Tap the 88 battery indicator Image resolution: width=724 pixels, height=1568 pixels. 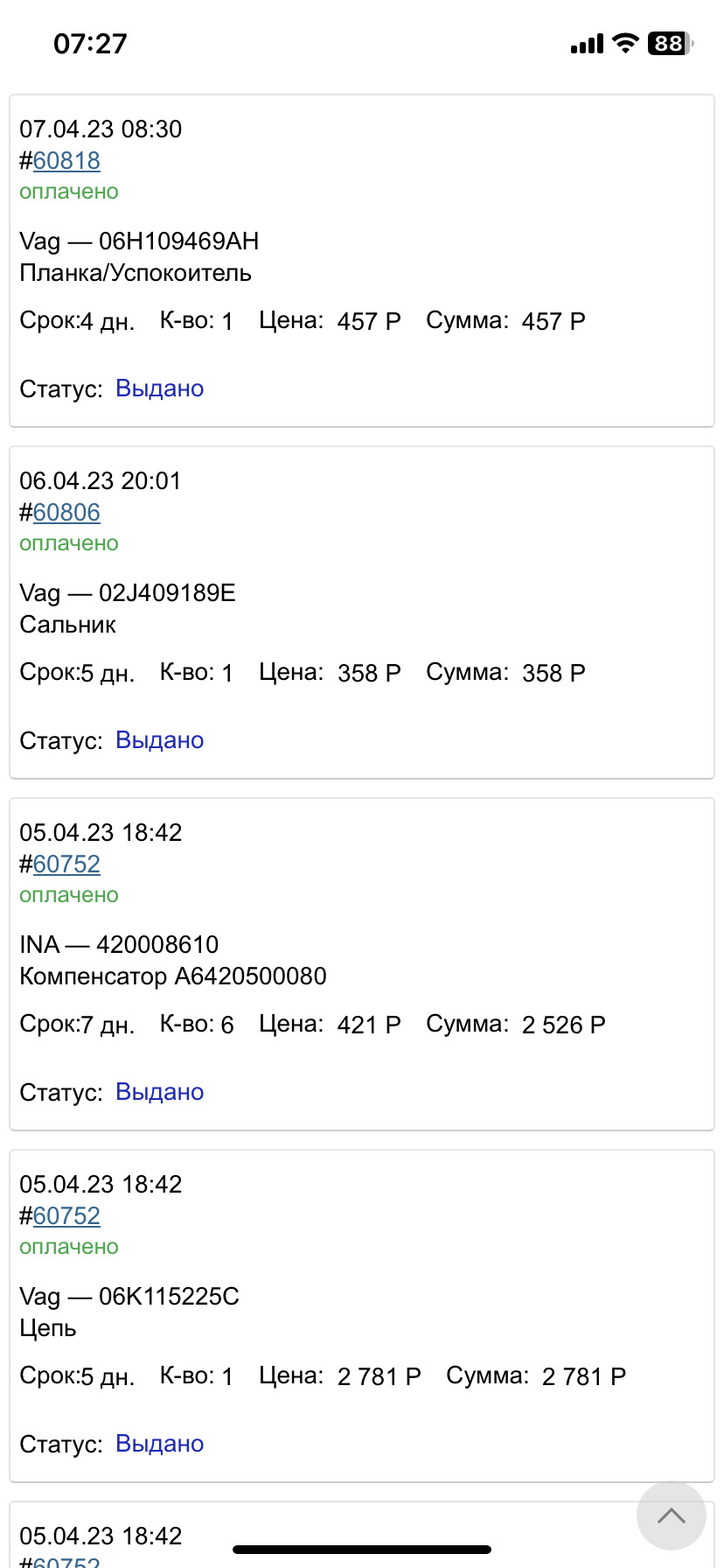tap(670, 42)
